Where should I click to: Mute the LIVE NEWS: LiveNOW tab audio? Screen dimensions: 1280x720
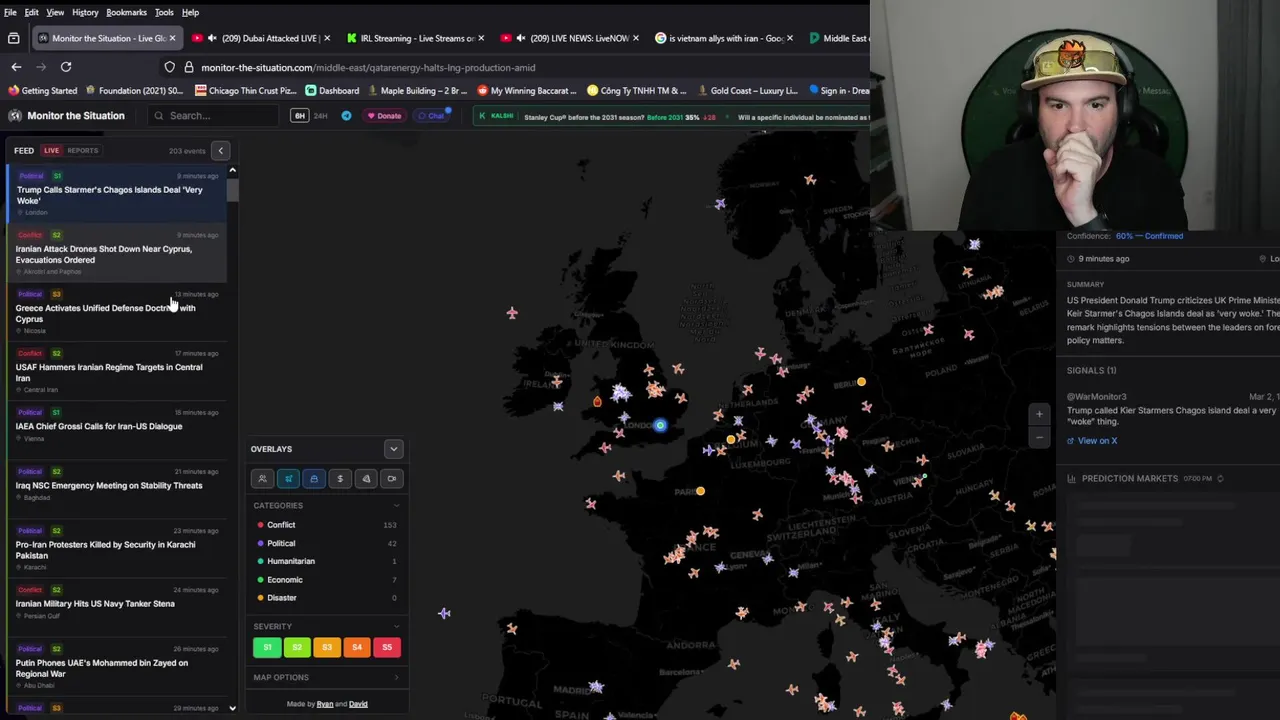coord(521,38)
